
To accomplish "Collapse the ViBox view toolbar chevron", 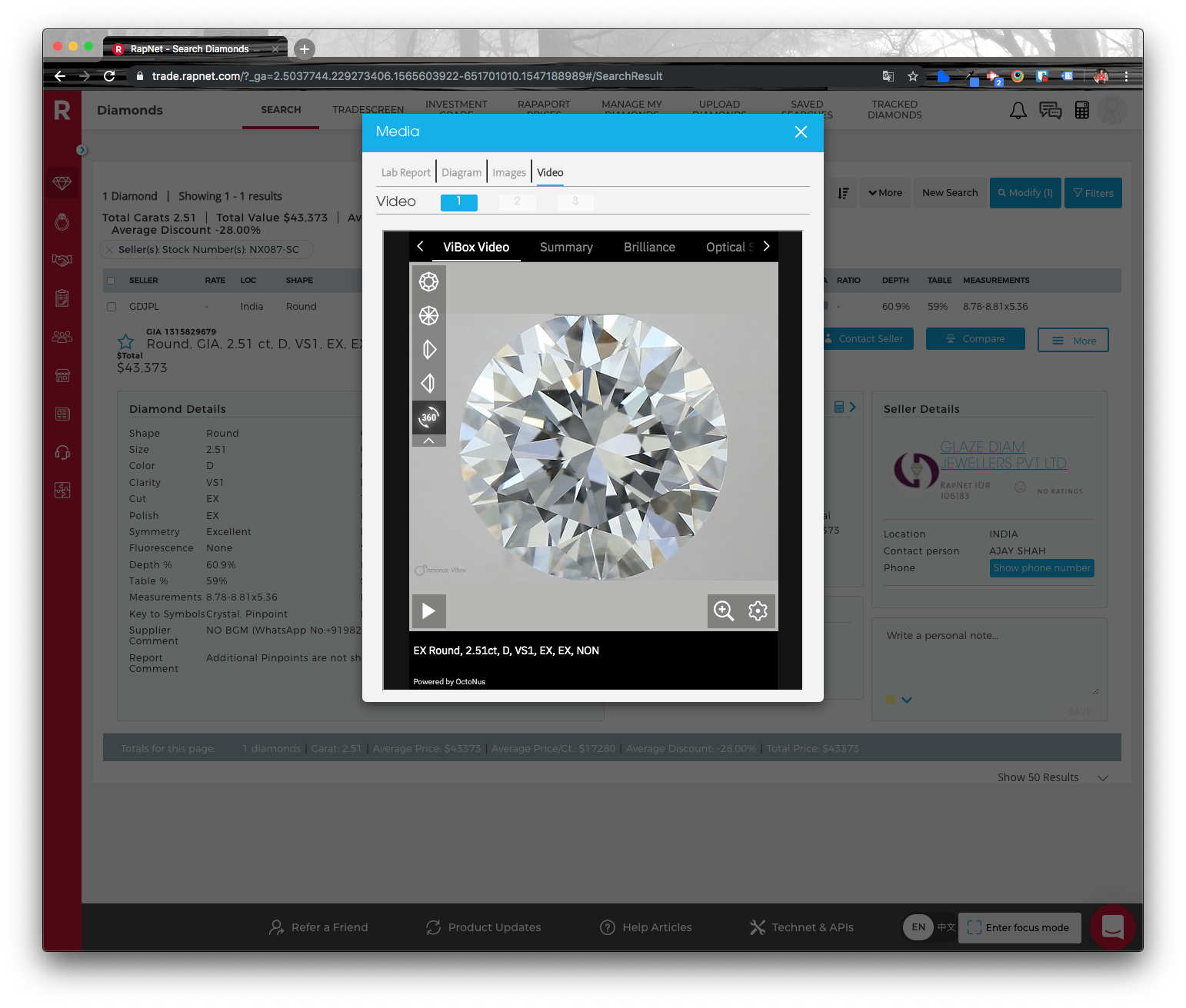I will pyautogui.click(x=429, y=441).
